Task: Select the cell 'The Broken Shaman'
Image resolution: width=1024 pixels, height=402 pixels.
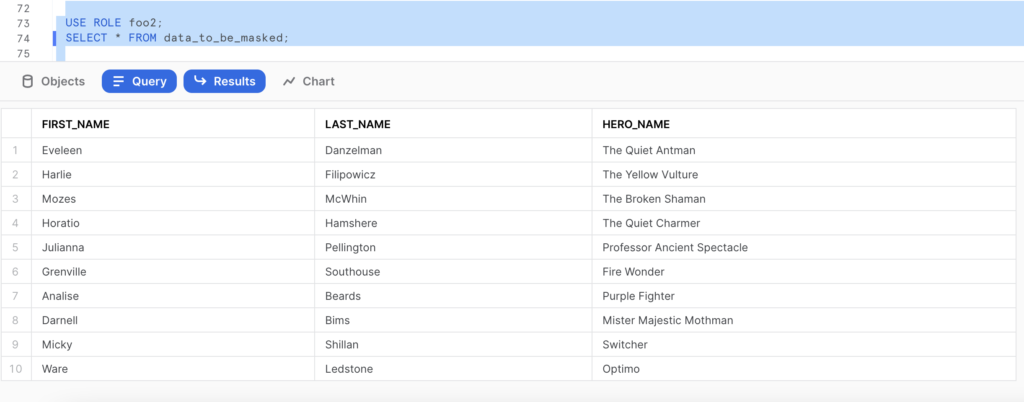Action: point(804,199)
